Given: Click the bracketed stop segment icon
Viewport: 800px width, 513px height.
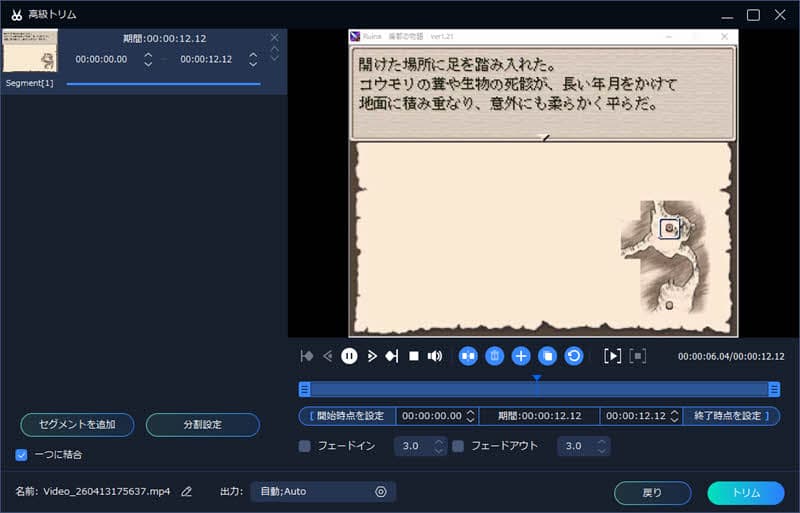Looking at the screenshot, I should coord(638,356).
